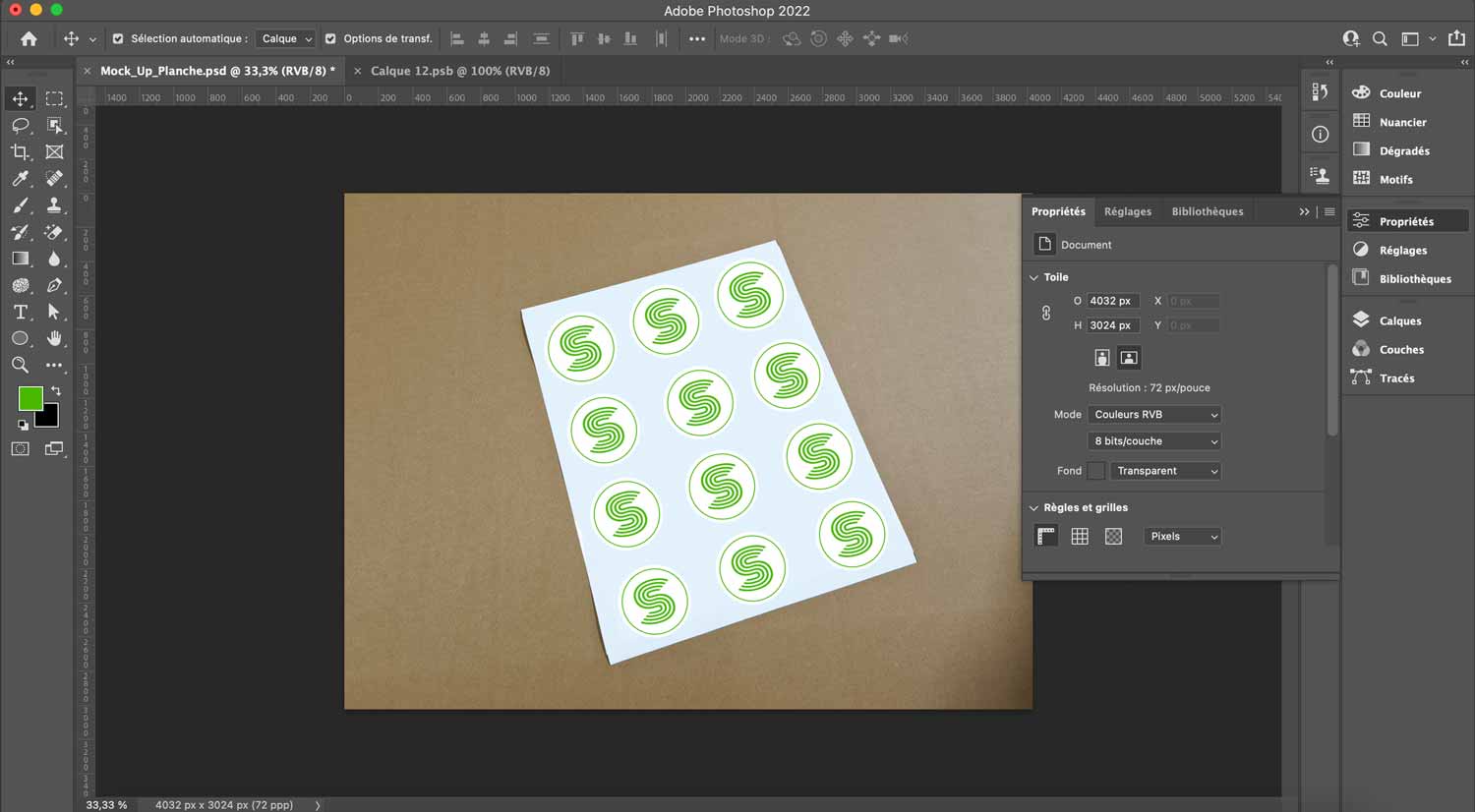Open the 8 bits/couche dropdown
This screenshot has width=1475, height=812.
(1154, 440)
